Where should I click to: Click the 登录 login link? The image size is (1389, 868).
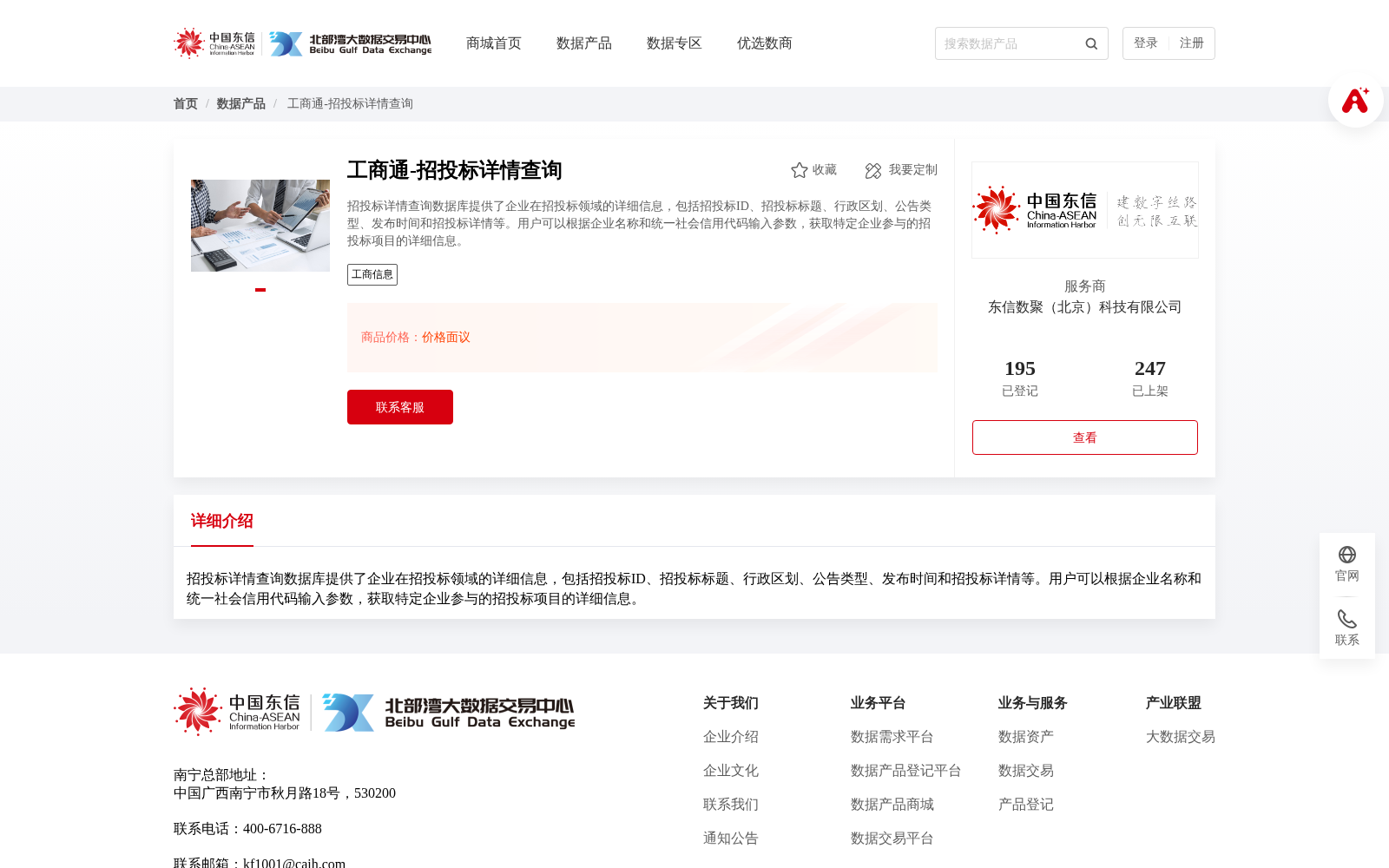(x=1146, y=43)
